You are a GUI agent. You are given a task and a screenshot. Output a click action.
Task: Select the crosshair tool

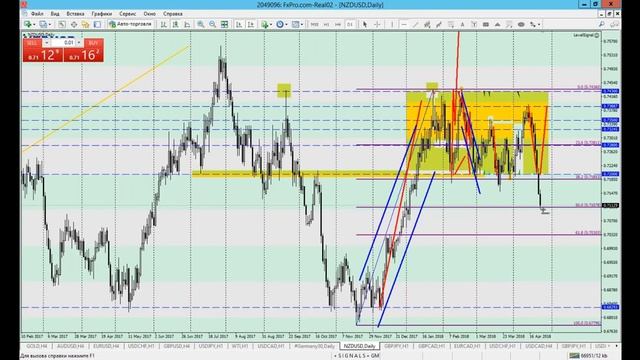click(x=377, y=24)
